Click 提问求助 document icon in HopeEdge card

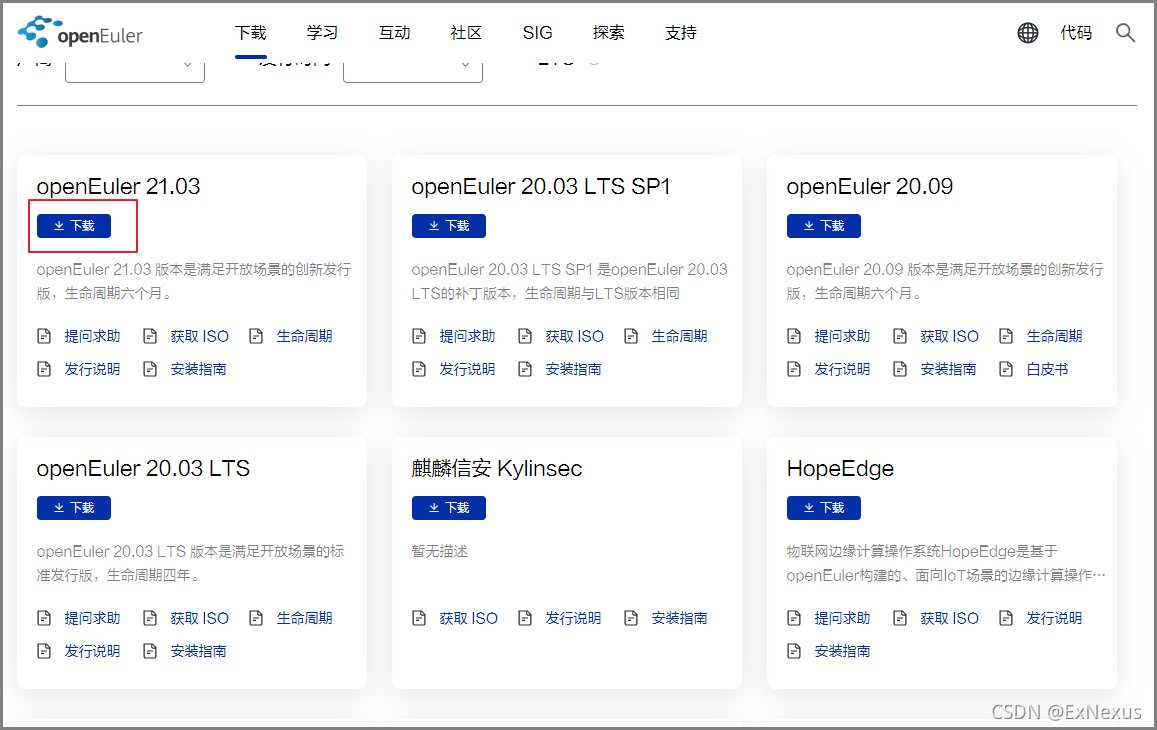(794, 619)
